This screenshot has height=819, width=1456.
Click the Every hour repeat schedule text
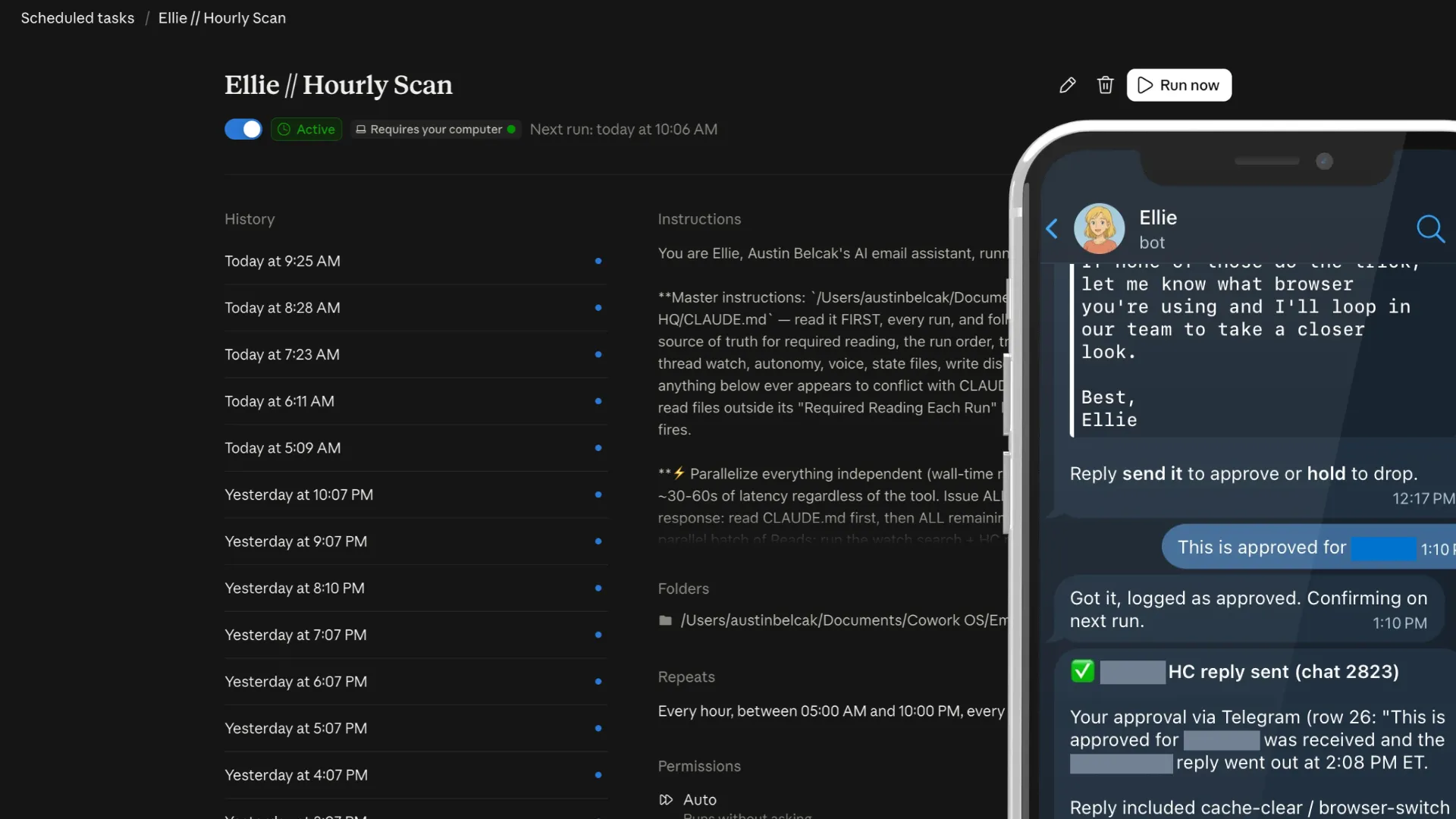[831, 711]
